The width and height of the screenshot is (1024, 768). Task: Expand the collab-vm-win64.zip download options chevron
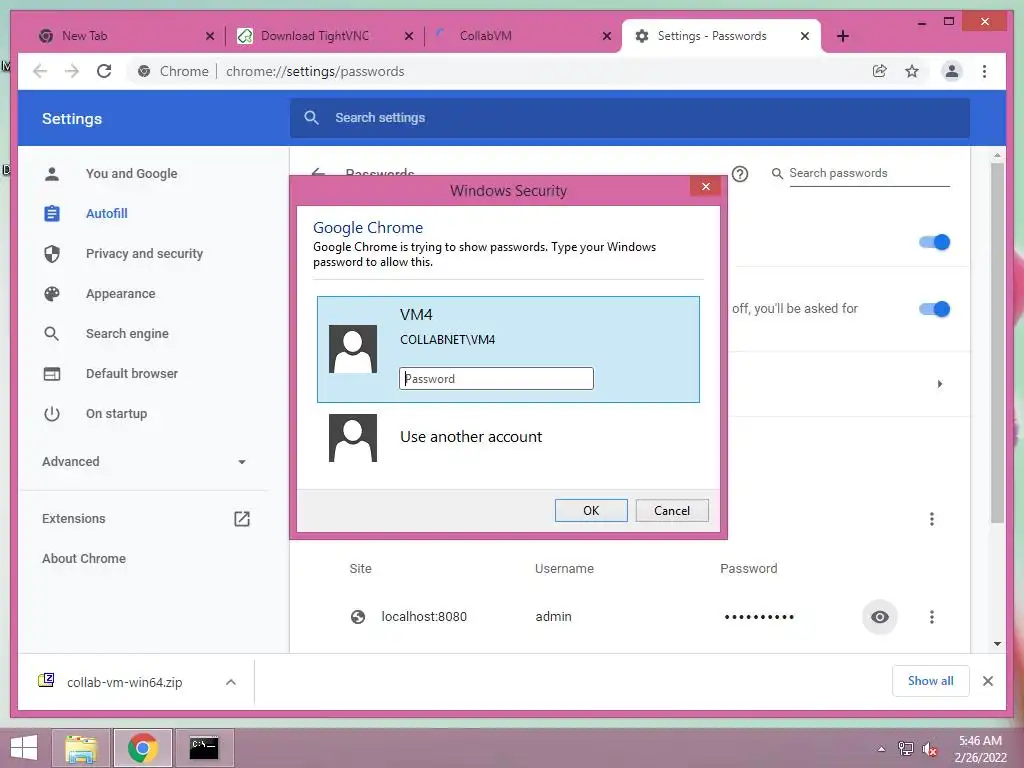point(231,682)
